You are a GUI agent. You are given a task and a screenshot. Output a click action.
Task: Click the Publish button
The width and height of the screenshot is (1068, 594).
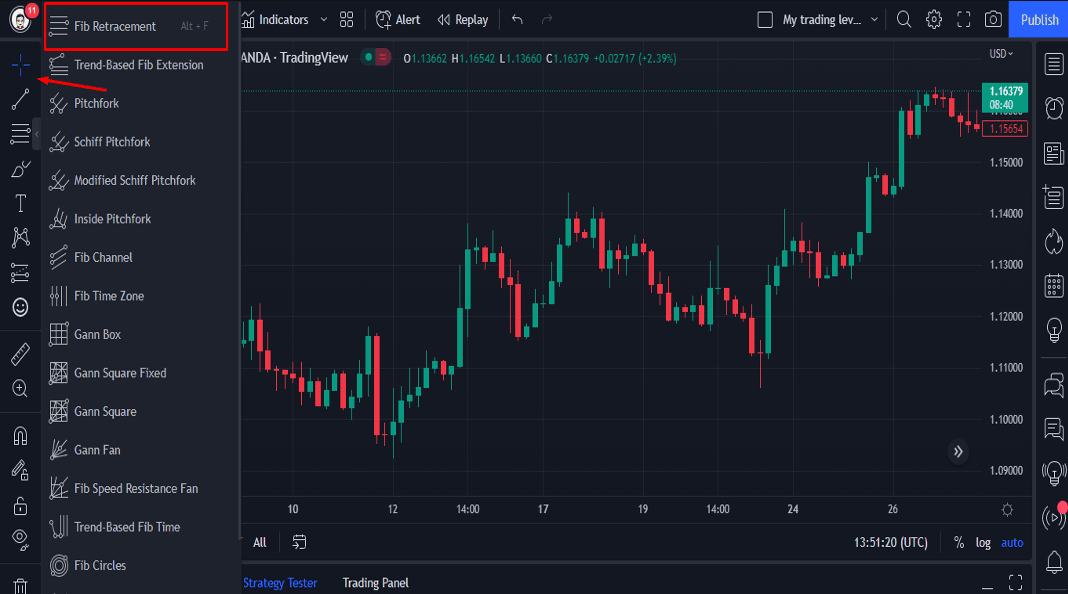click(1039, 20)
